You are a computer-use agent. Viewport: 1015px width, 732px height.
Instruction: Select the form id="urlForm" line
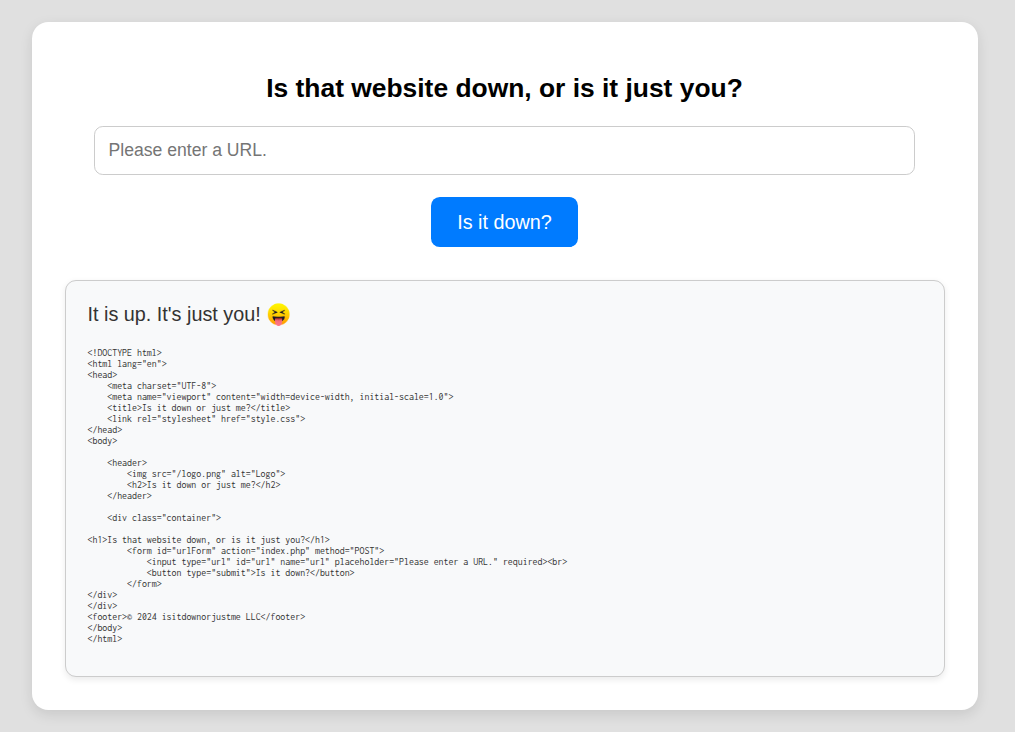pos(255,550)
